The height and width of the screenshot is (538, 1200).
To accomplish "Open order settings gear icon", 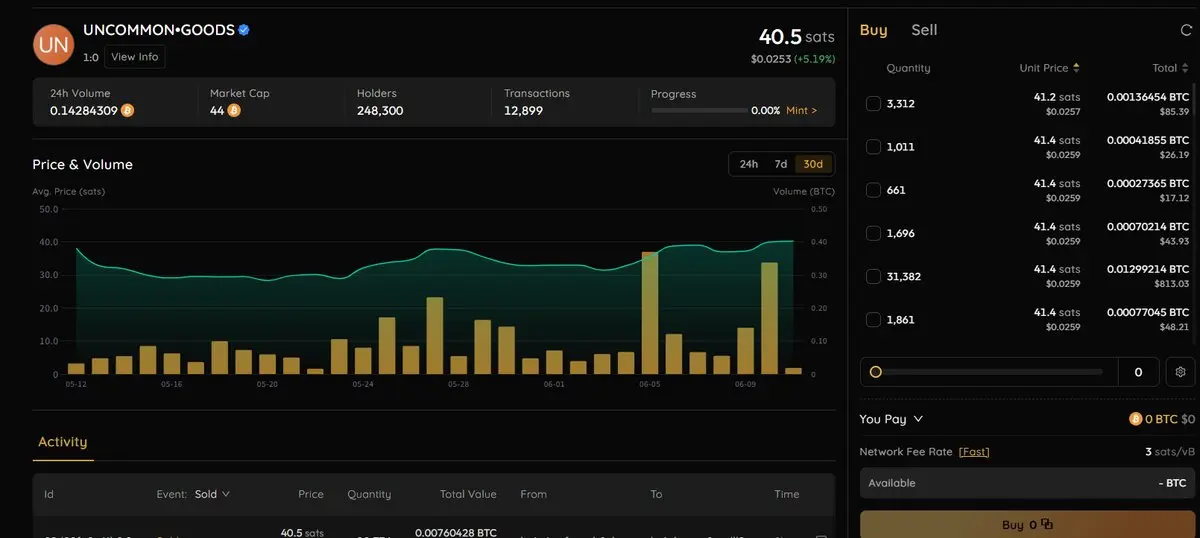I will [1181, 372].
